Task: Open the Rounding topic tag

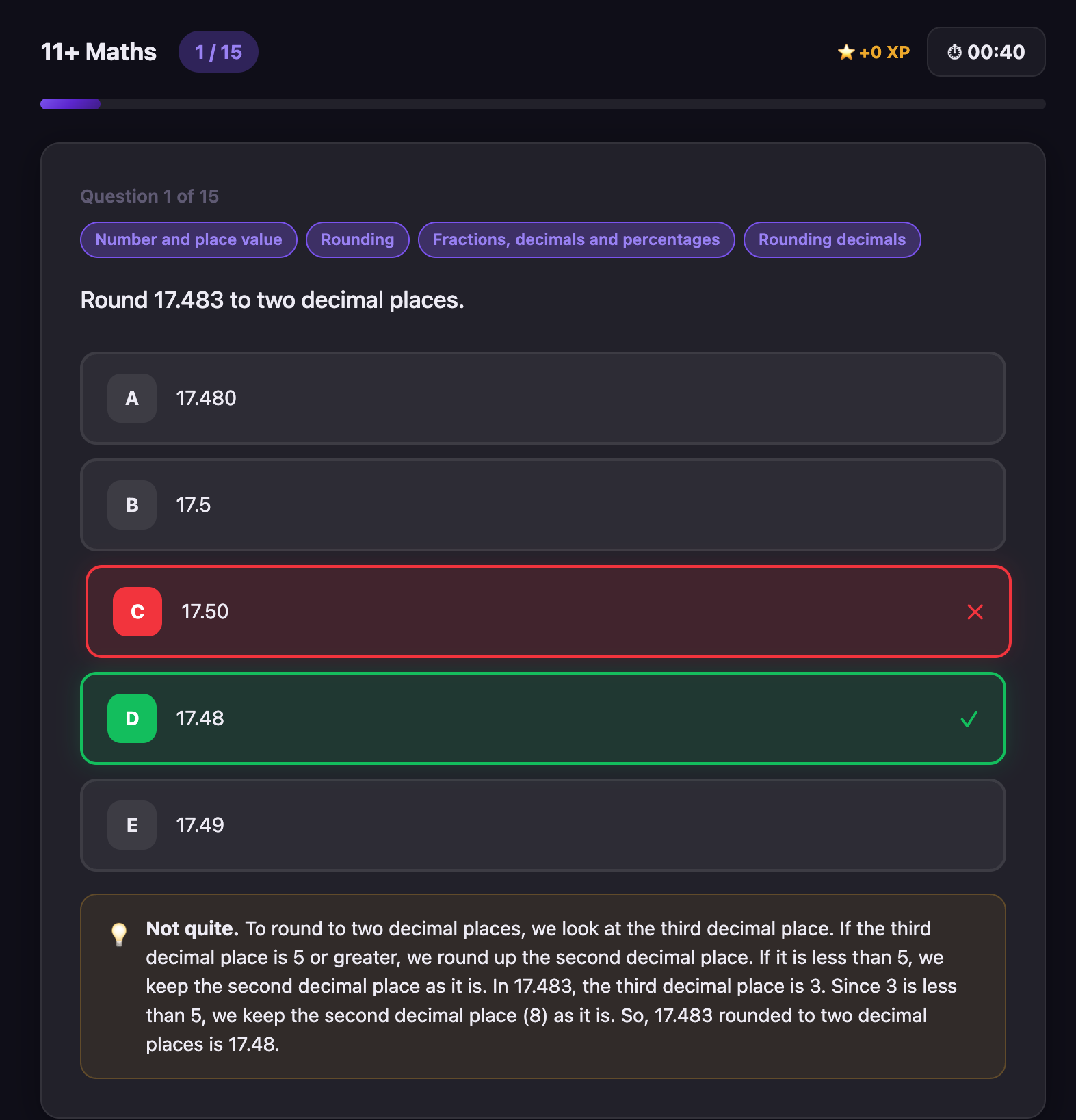Action: (x=357, y=239)
